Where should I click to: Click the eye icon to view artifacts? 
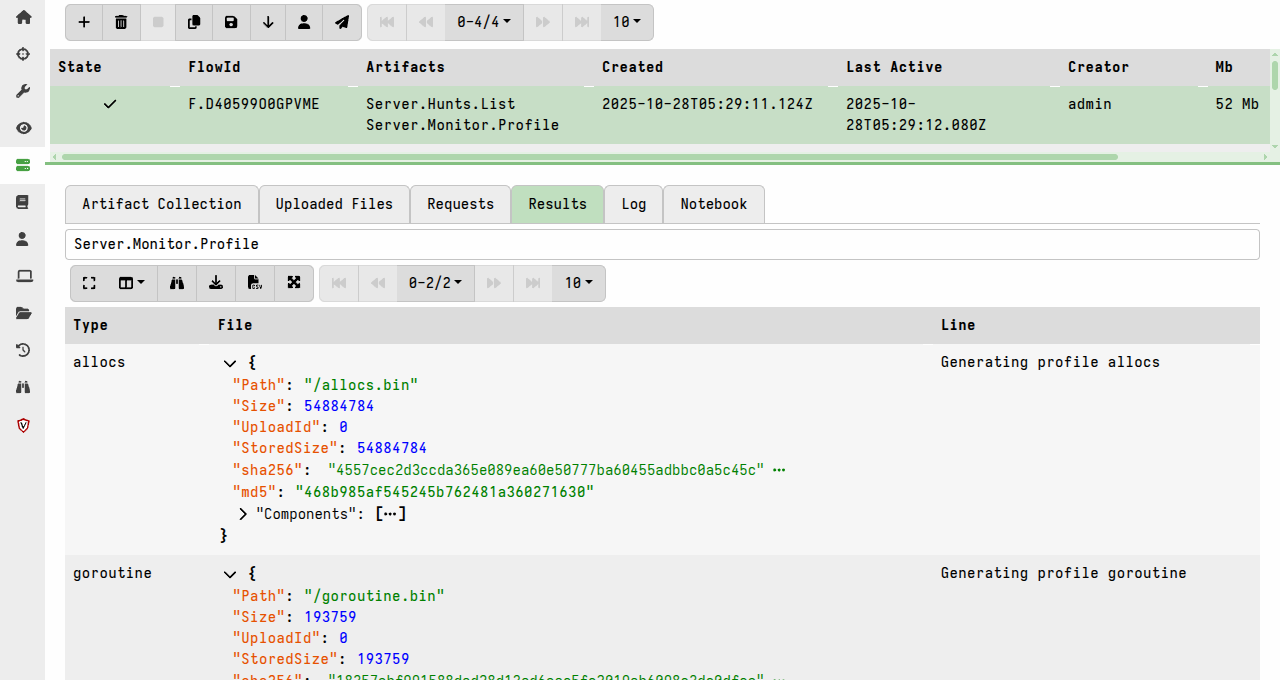(x=22, y=128)
